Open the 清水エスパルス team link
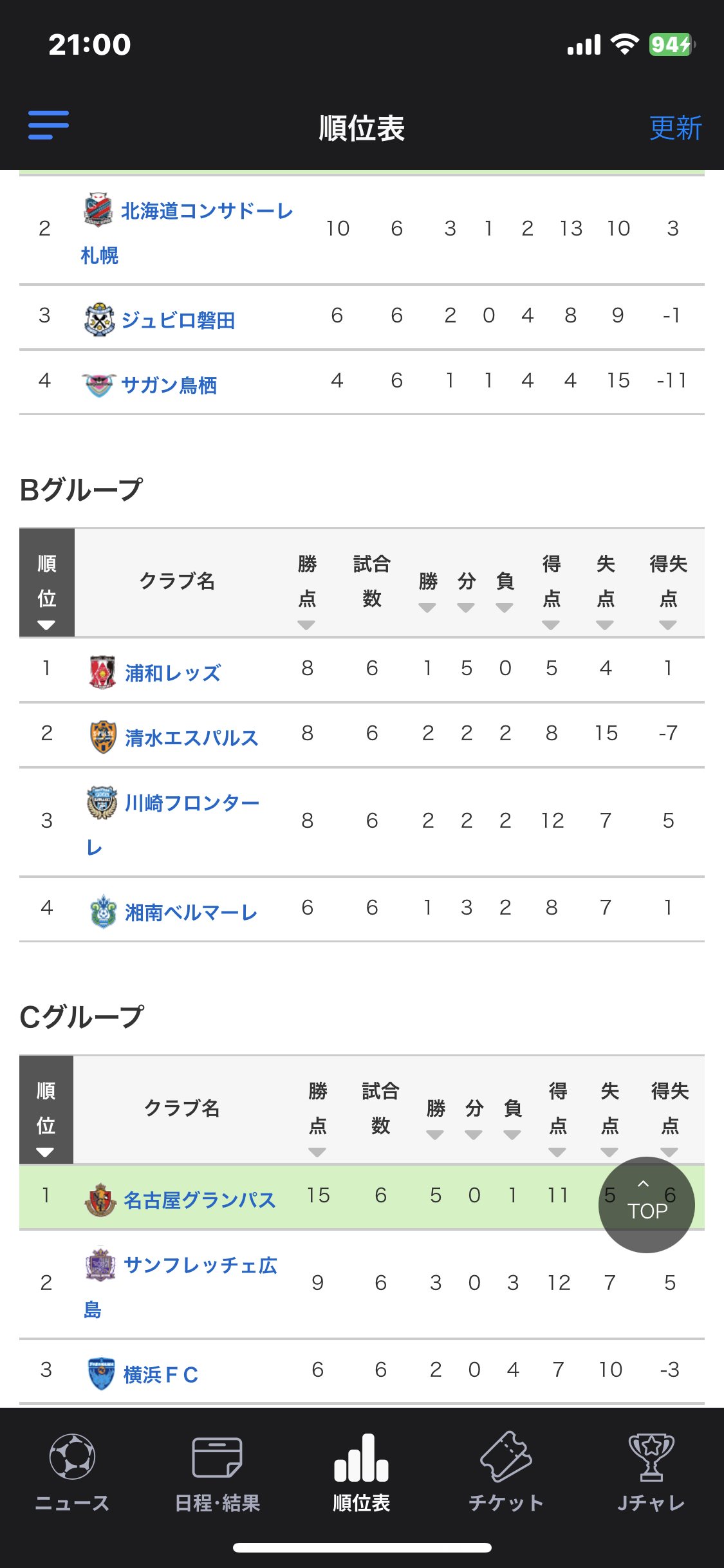Screen dimensions: 724x1568 point(191,738)
